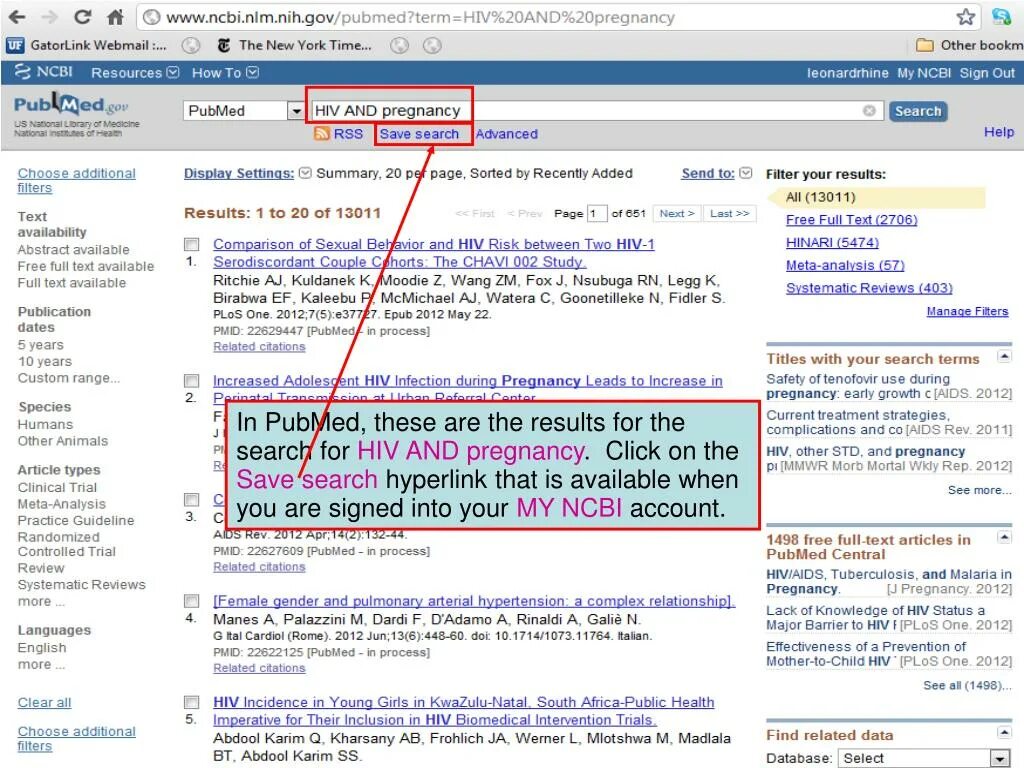Choose Custom range publication dates
The height and width of the screenshot is (768, 1024).
(x=69, y=378)
